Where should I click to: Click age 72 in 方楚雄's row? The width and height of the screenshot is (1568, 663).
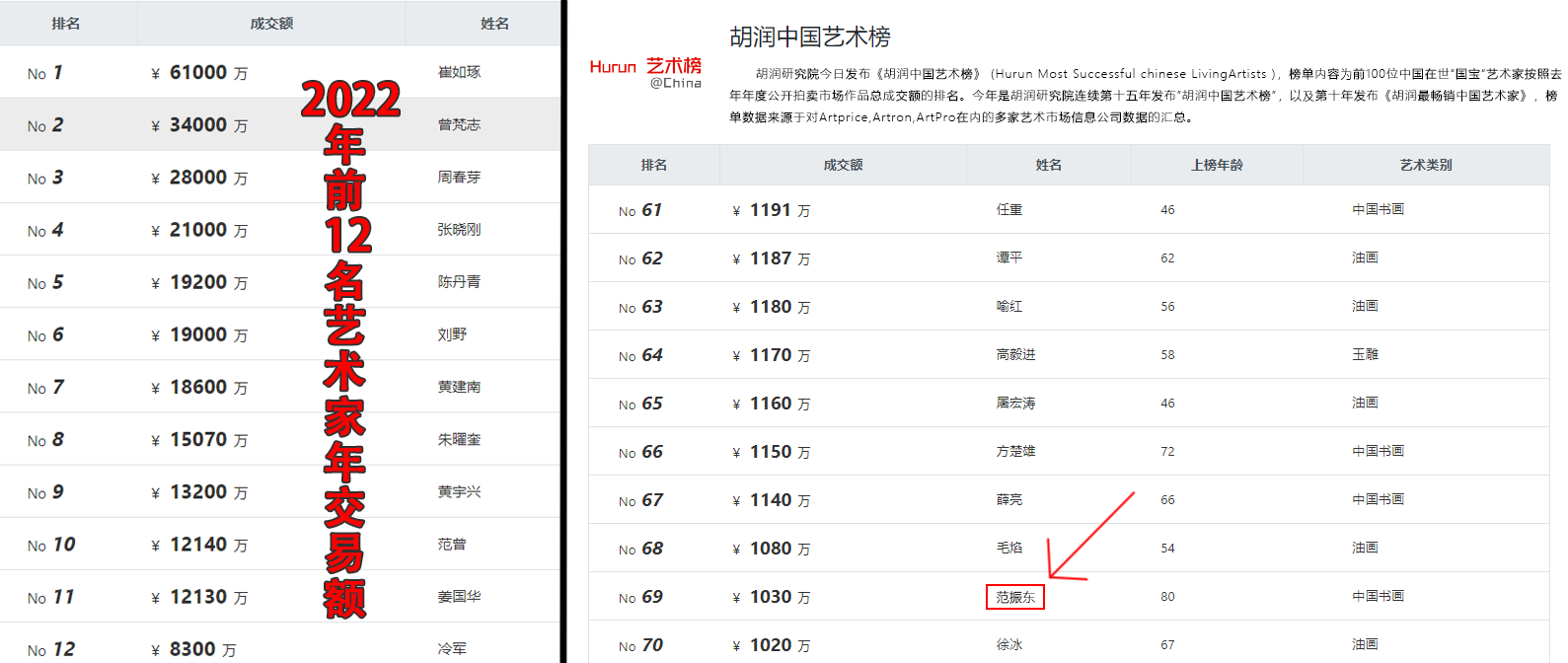click(1167, 452)
